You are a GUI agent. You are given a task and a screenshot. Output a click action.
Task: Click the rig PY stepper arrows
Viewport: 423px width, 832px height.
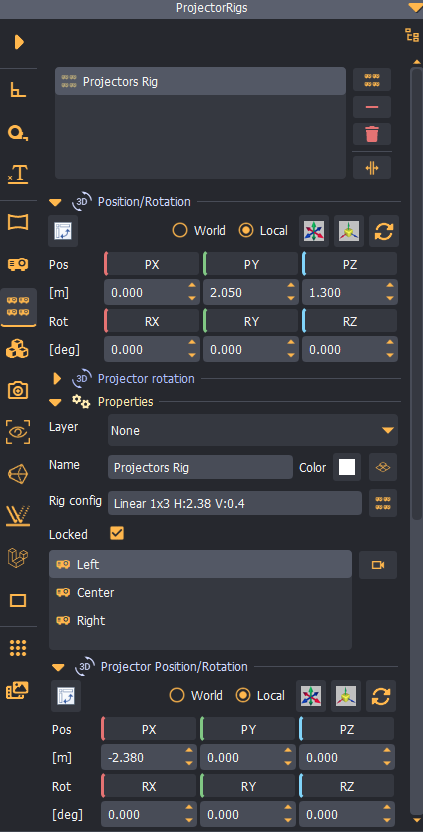pyautogui.click(x=291, y=292)
